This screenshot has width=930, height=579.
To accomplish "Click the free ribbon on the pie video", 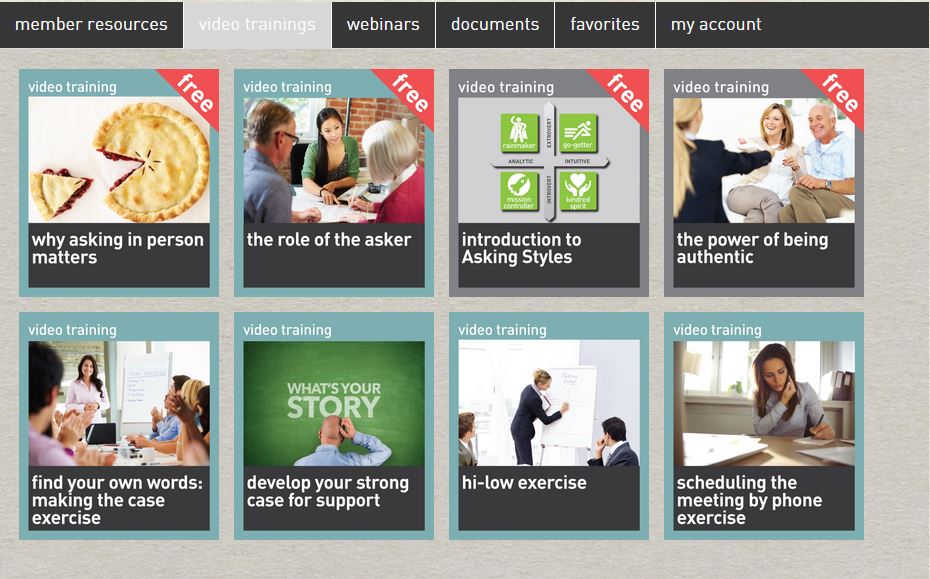I will click(195, 93).
